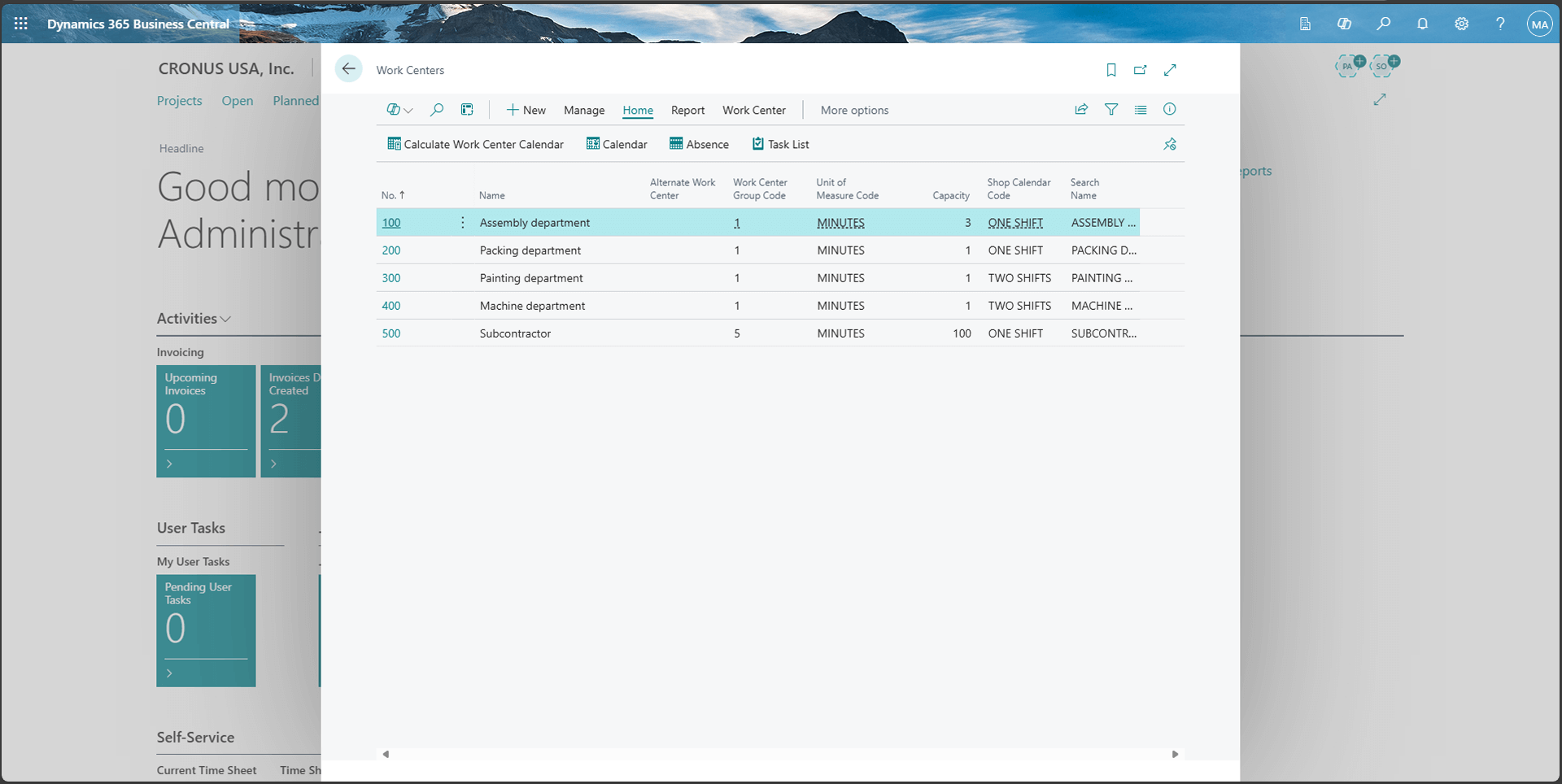Image resolution: width=1562 pixels, height=784 pixels.
Task: Open the More options menu
Action: coord(853,110)
